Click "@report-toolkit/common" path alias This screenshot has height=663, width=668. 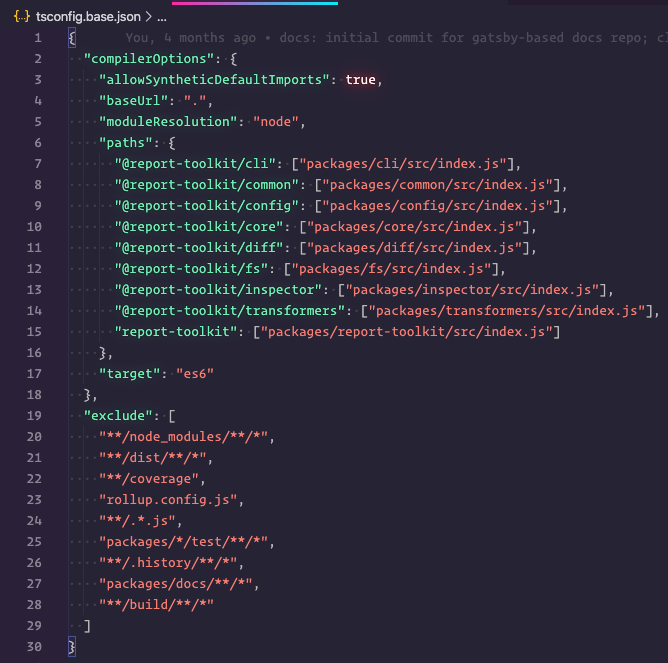click(207, 184)
